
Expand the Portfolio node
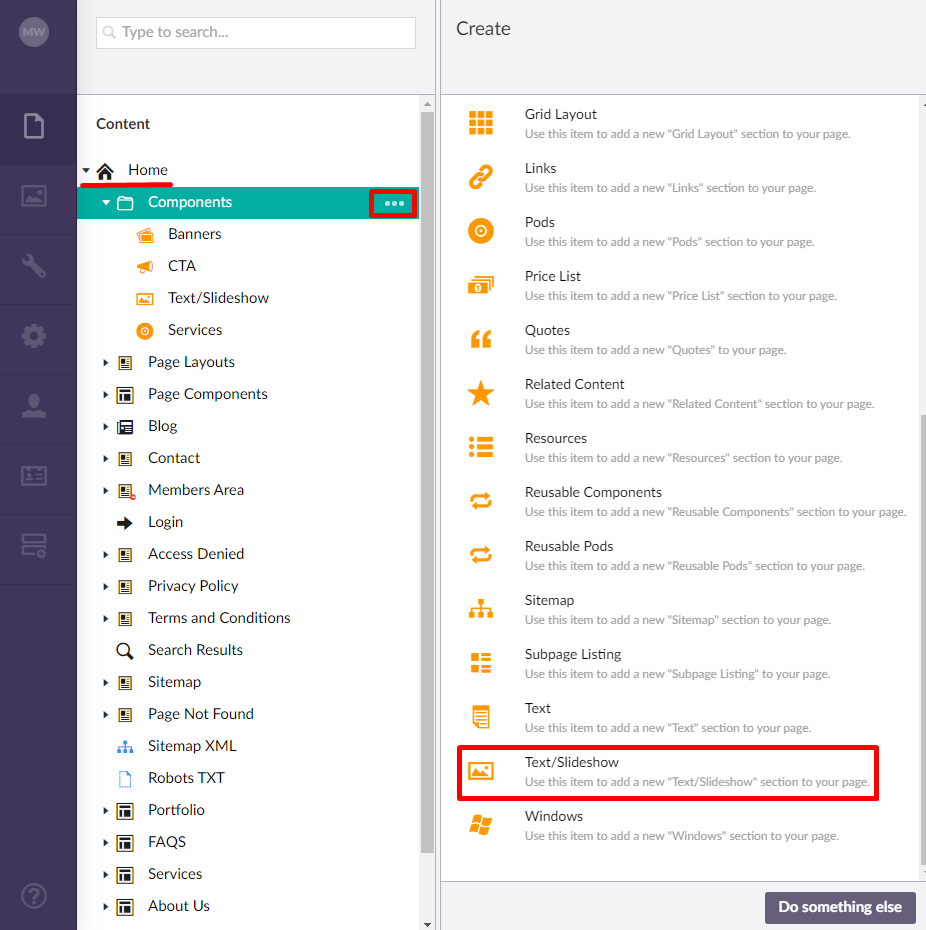pyautogui.click(x=106, y=811)
